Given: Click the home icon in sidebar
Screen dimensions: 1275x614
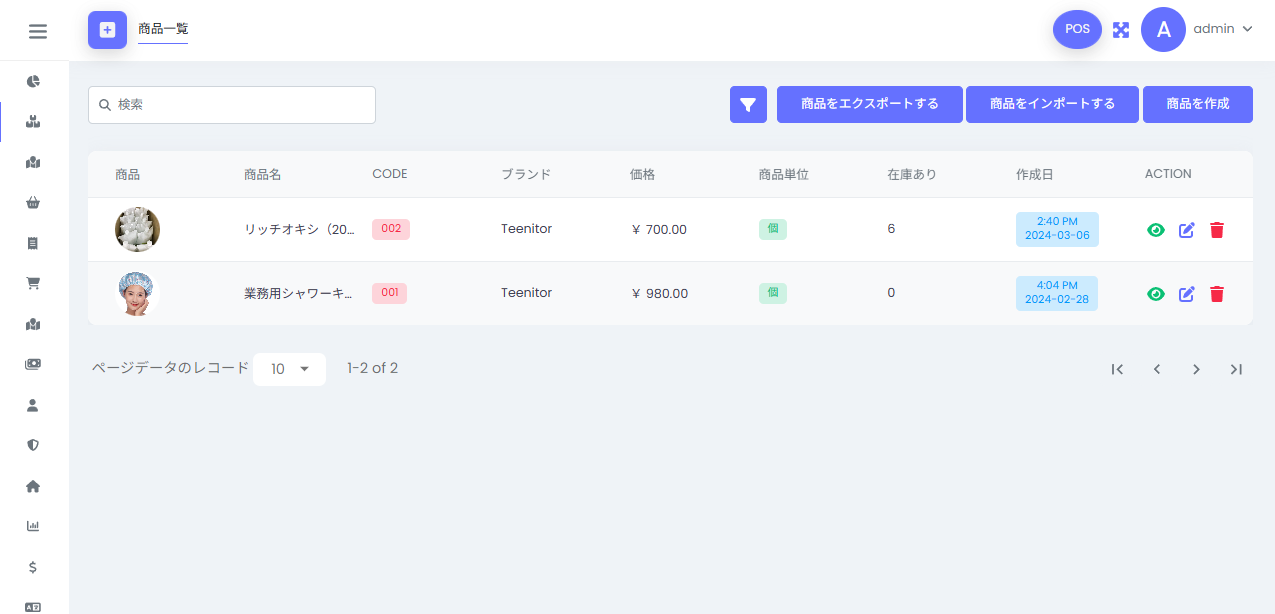Looking at the screenshot, I should 33,486.
